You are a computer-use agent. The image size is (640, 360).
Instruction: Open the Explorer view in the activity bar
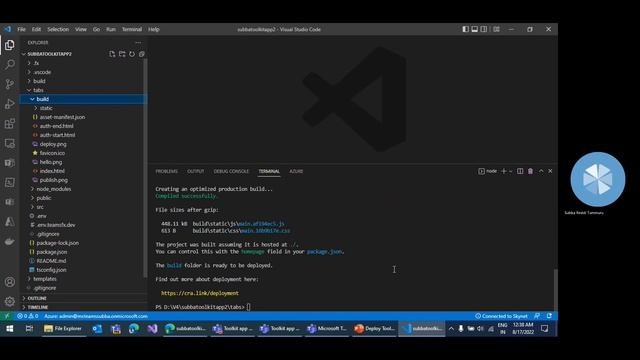(9, 45)
